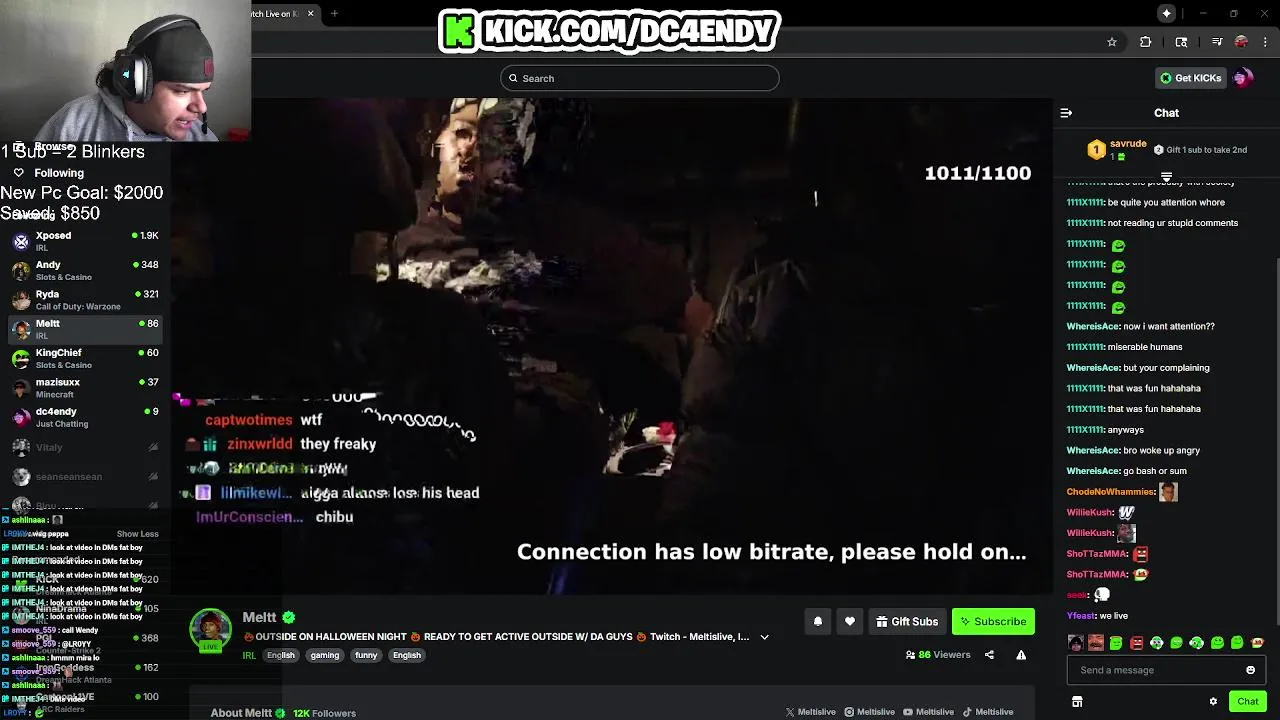Click the Get KICKs button
This screenshot has width=1280, height=720.
click(1190, 78)
